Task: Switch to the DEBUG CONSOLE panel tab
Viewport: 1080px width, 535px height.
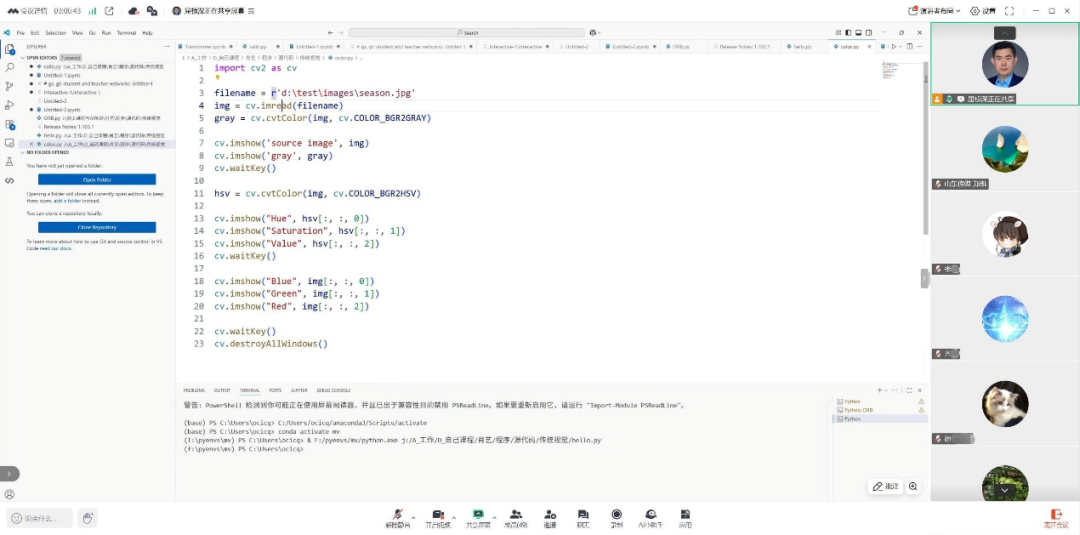Action: 333,390
